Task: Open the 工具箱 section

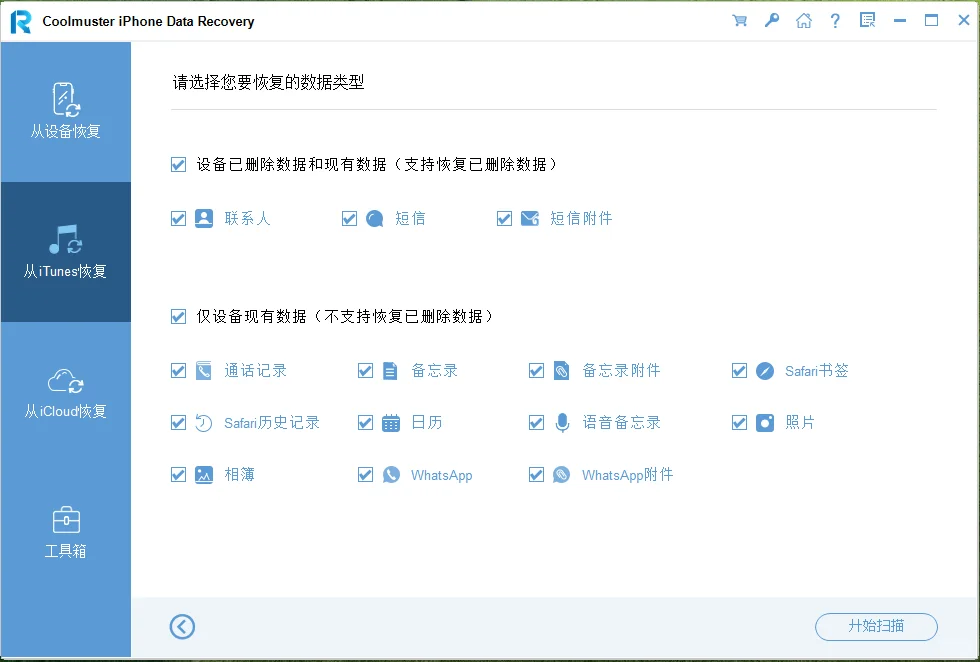Action: tap(65, 530)
